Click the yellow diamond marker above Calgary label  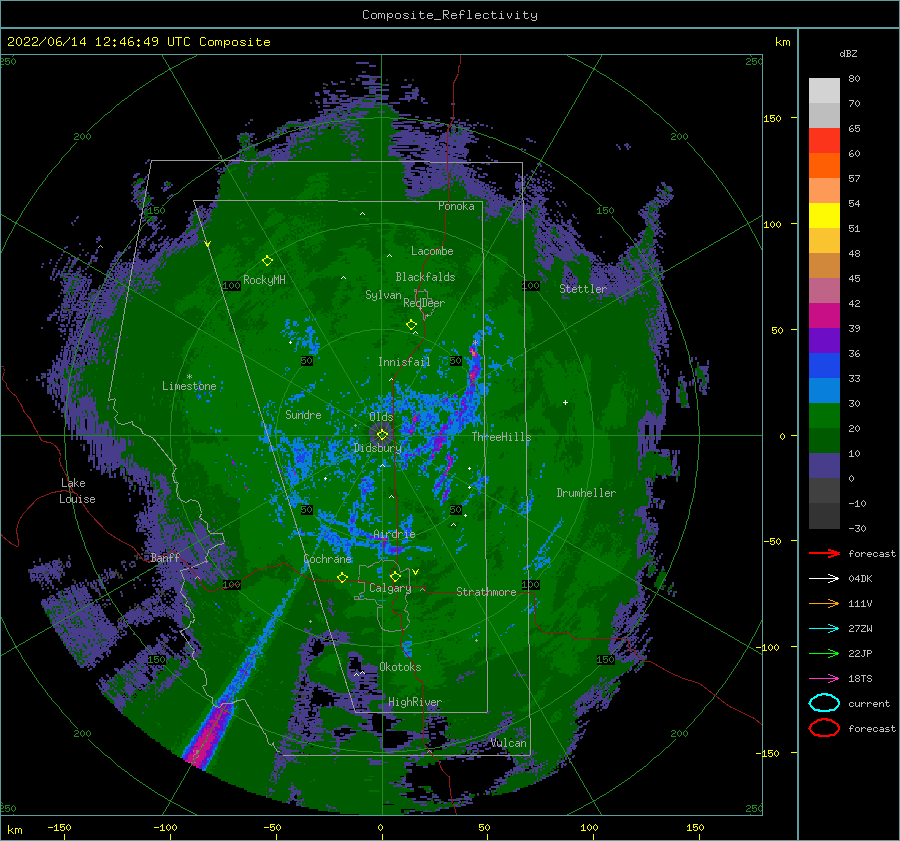coord(395,576)
